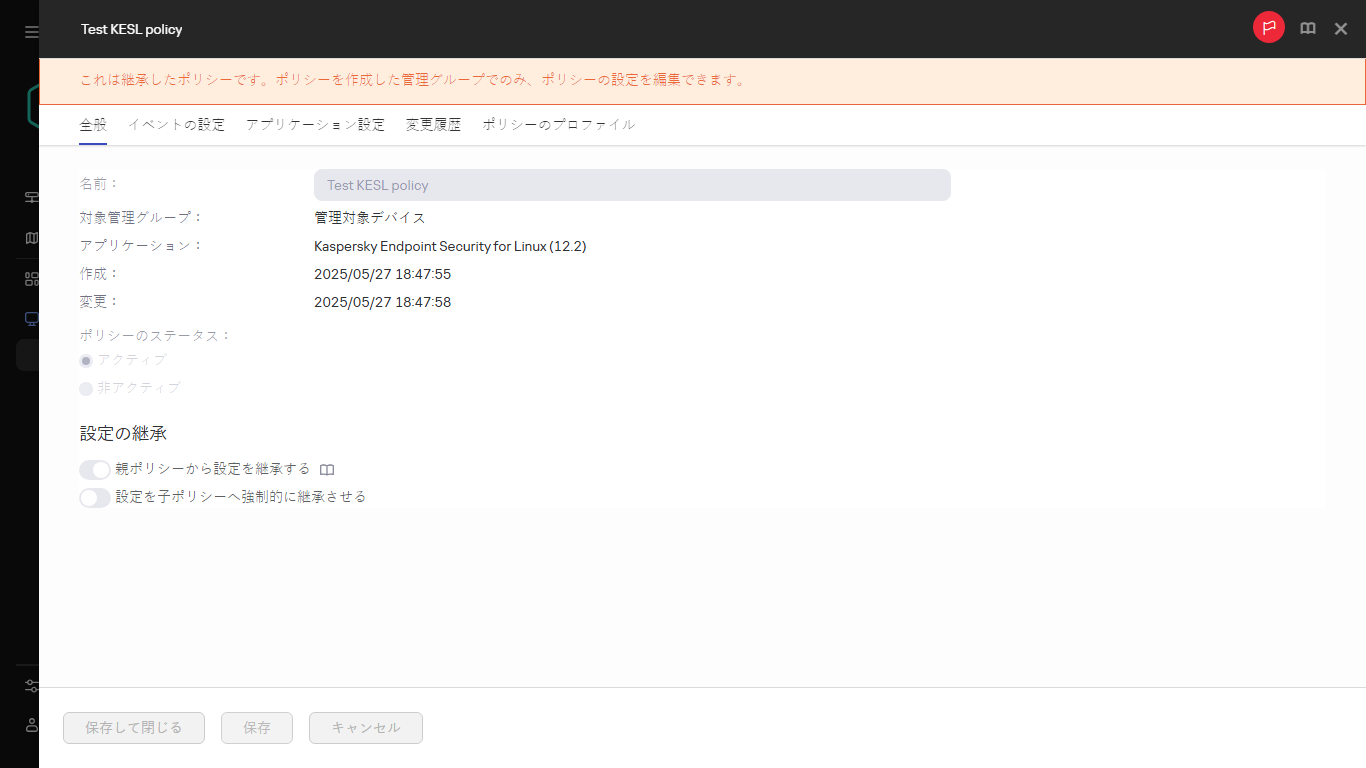The image size is (1366, 768).
Task: Click the 設定の継承 section heading
Action: [x=123, y=434]
